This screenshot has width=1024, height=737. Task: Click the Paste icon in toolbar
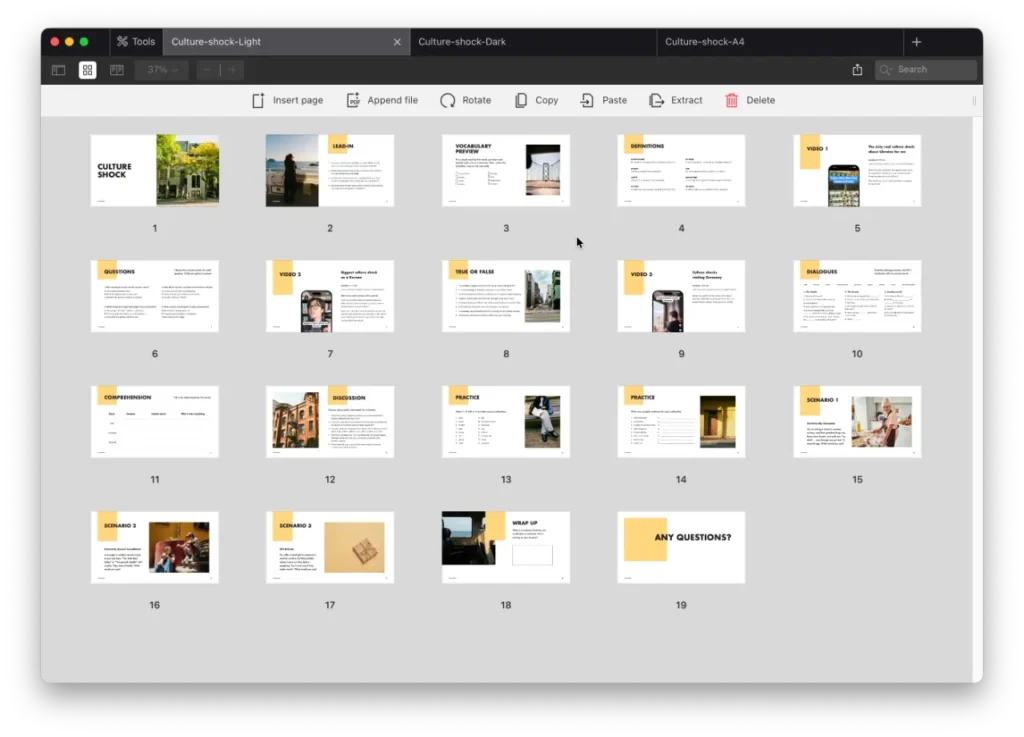pos(587,100)
